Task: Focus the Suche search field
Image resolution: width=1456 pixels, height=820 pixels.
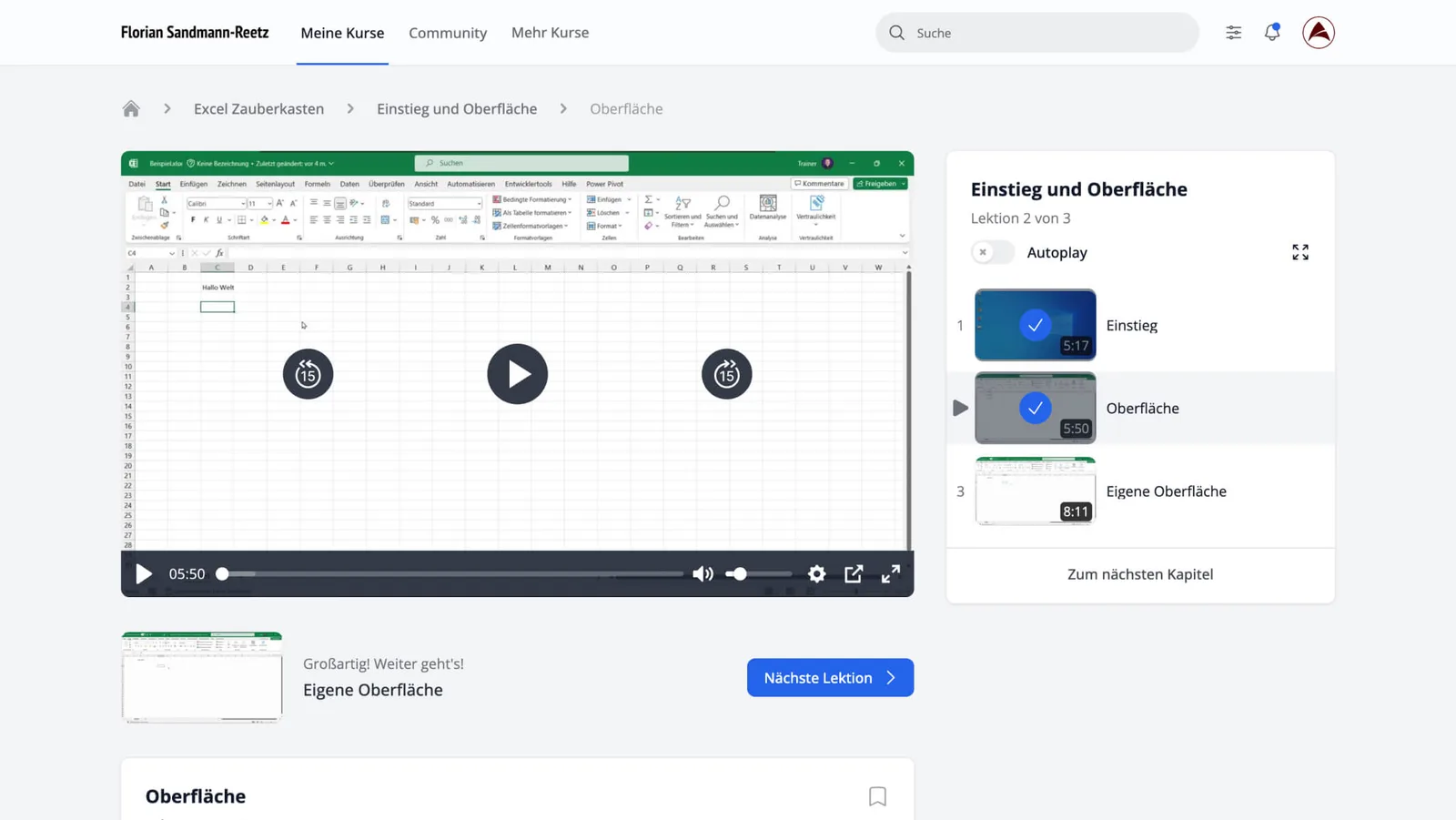Action: [1037, 33]
